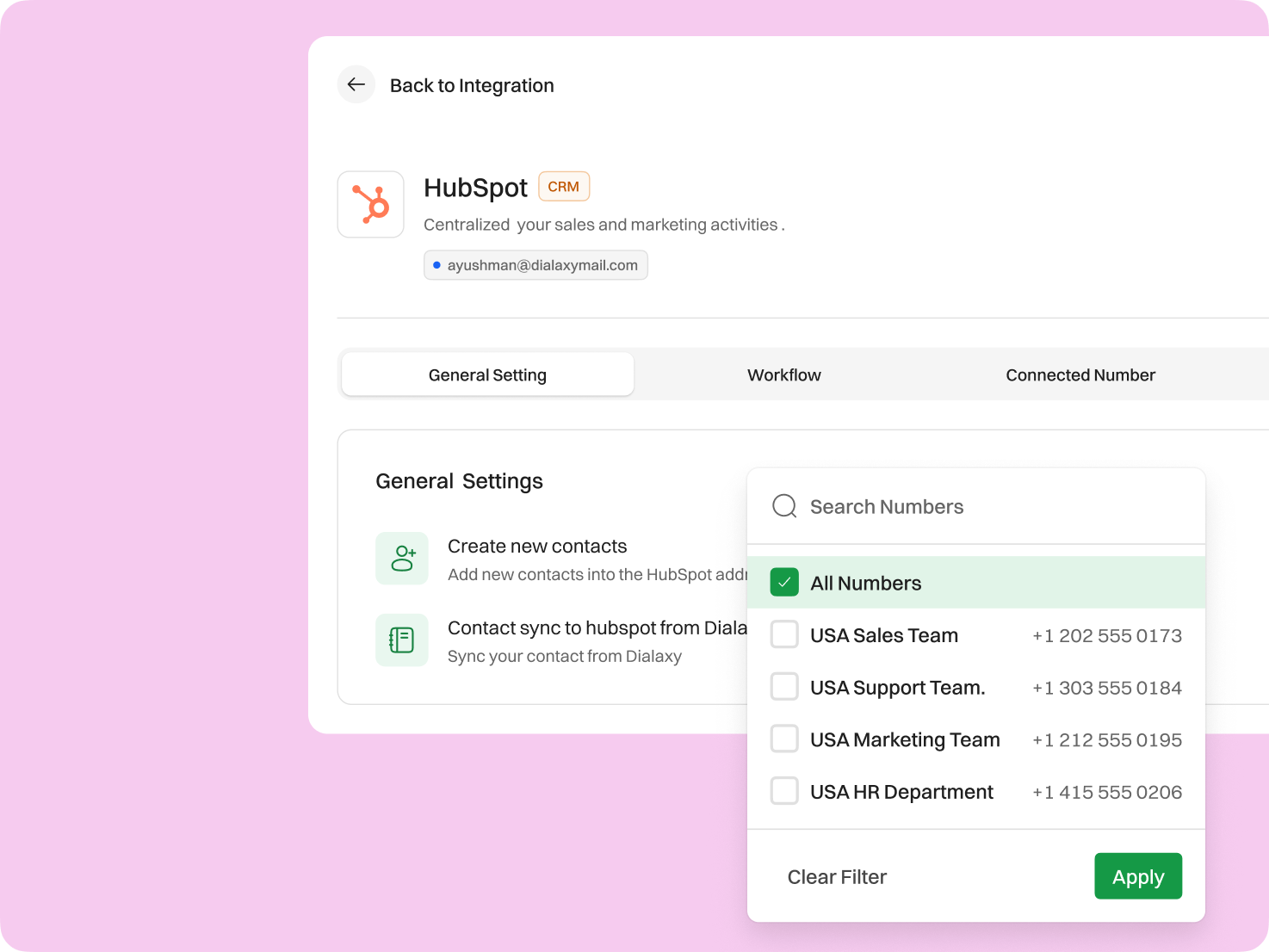Switch to the Workflow tab
The height and width of the screenshot is (952, 1269).
tap(783, 374)
